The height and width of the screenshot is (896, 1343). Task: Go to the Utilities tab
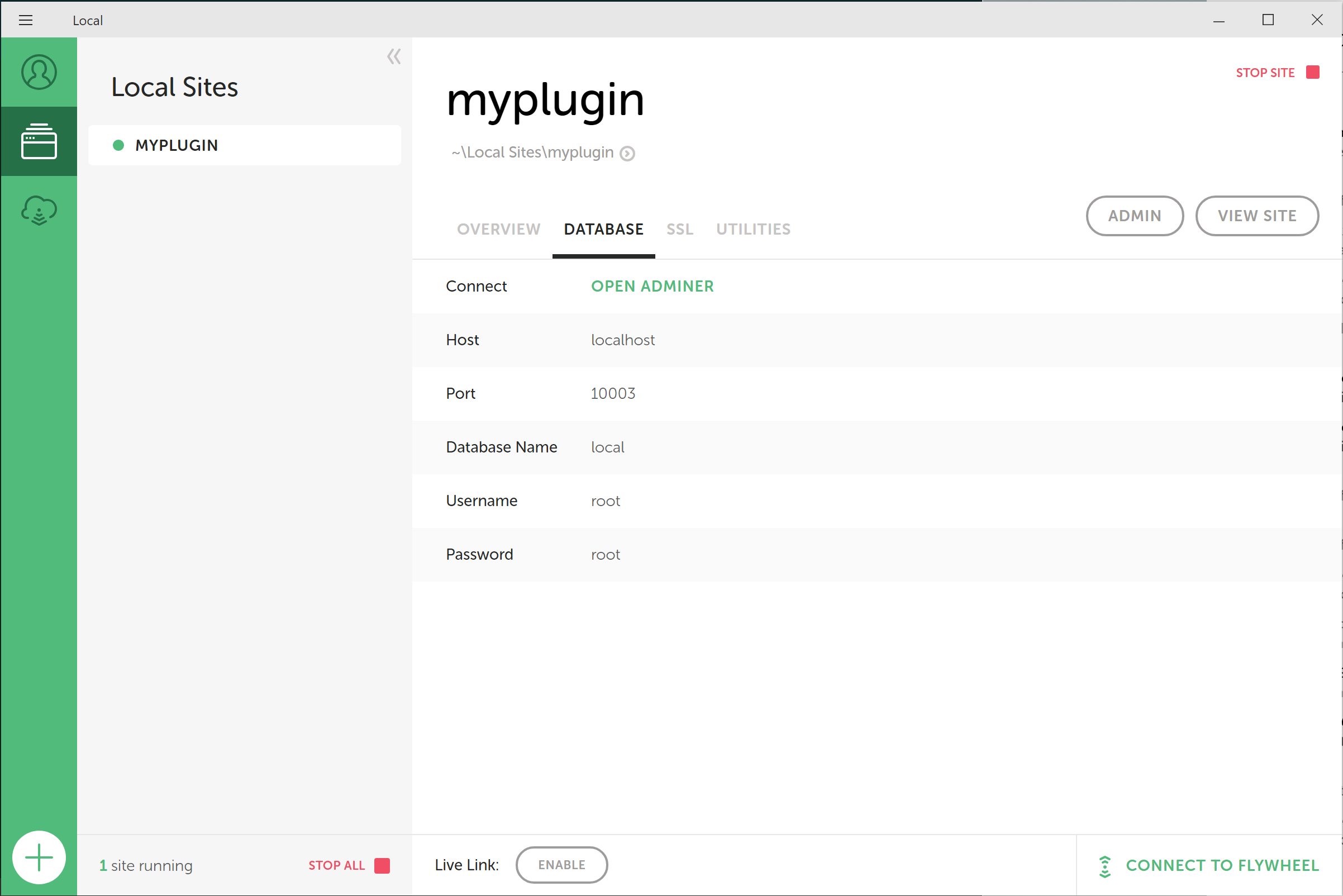(753, 229)
